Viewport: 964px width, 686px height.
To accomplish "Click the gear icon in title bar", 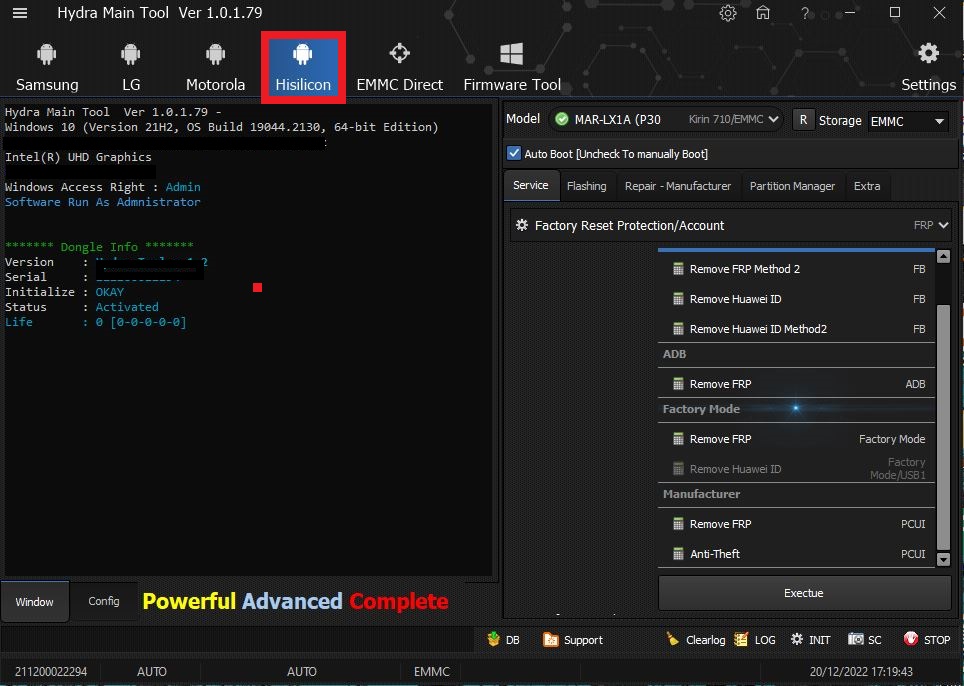I will click(x=728, y=13).
